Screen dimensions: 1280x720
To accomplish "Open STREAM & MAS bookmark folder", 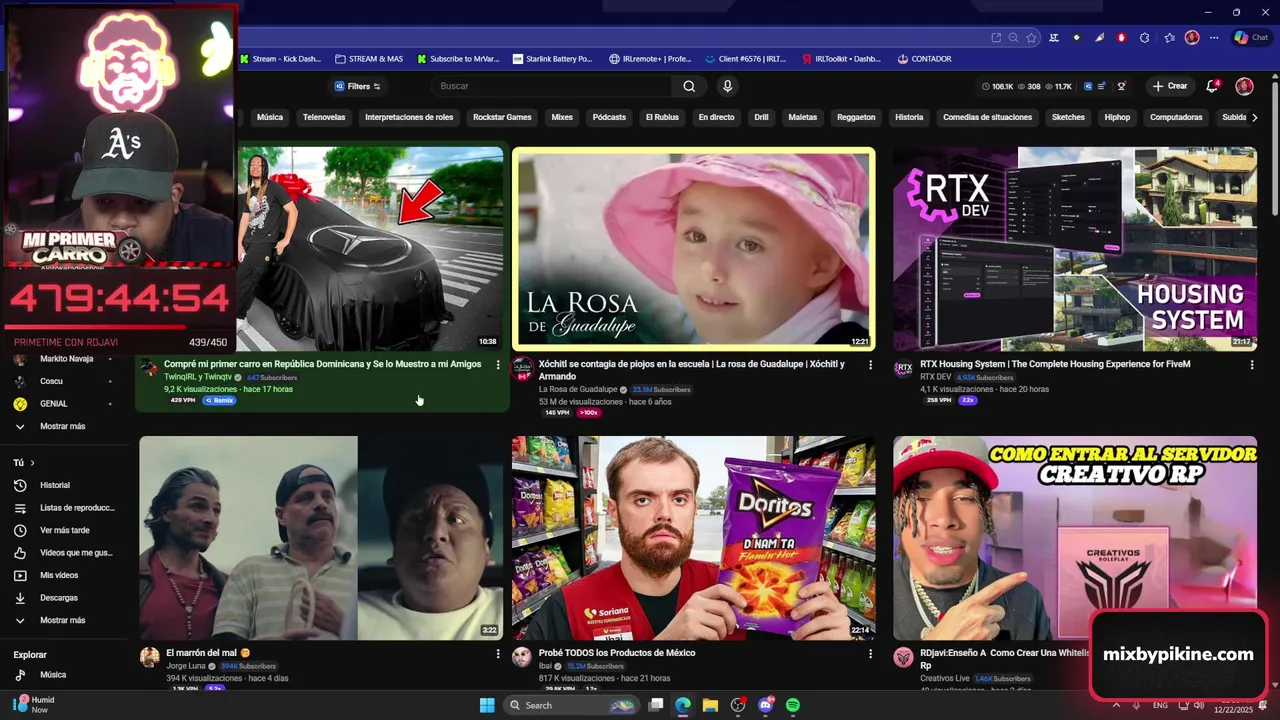I will (x=369, y=59).
